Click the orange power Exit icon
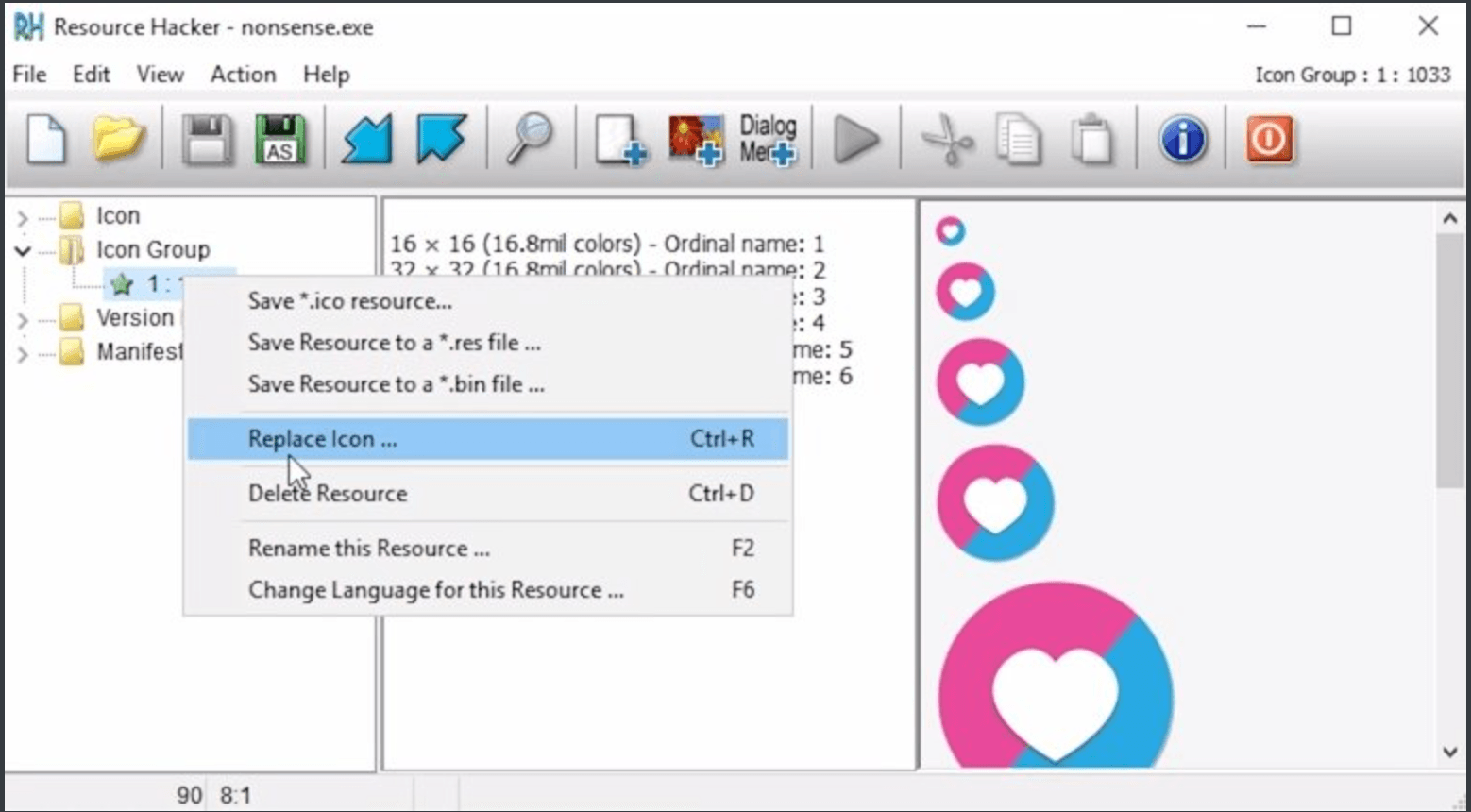The width and height of the screenshot is (1471, 812). click(1269, 140)
